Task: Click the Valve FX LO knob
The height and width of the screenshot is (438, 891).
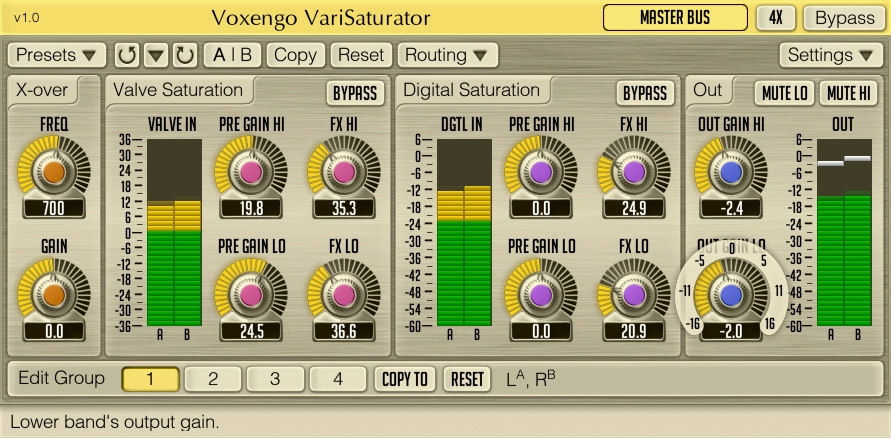Action: coord(344,295)
